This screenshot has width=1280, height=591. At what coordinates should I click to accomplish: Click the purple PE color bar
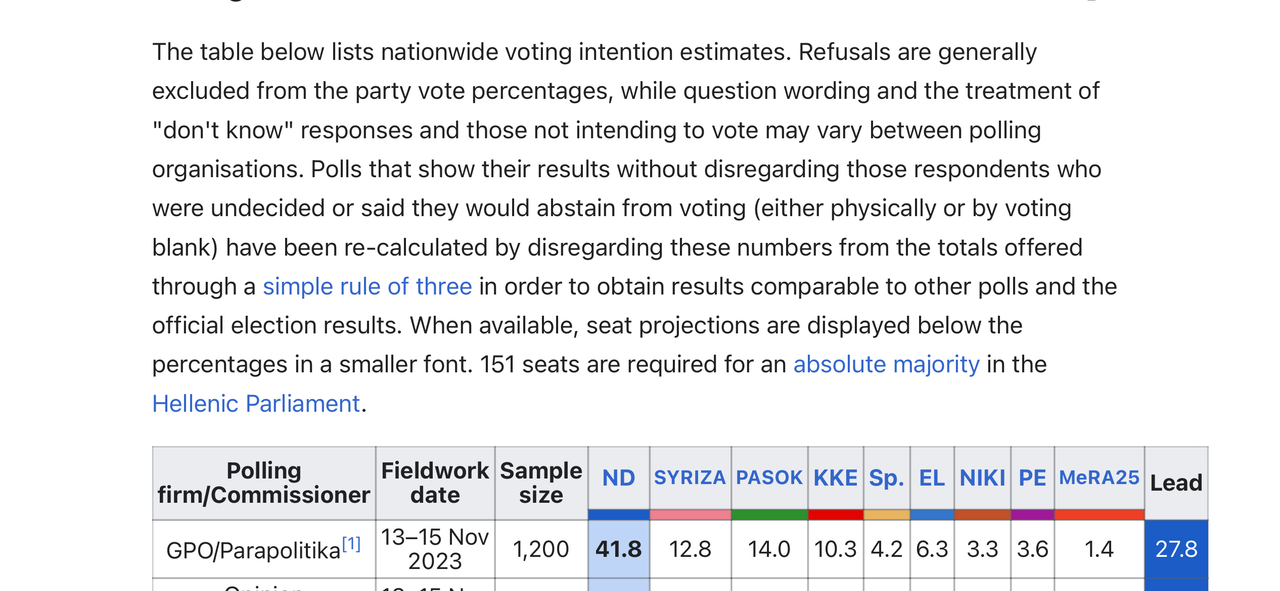click(1032, 514)
